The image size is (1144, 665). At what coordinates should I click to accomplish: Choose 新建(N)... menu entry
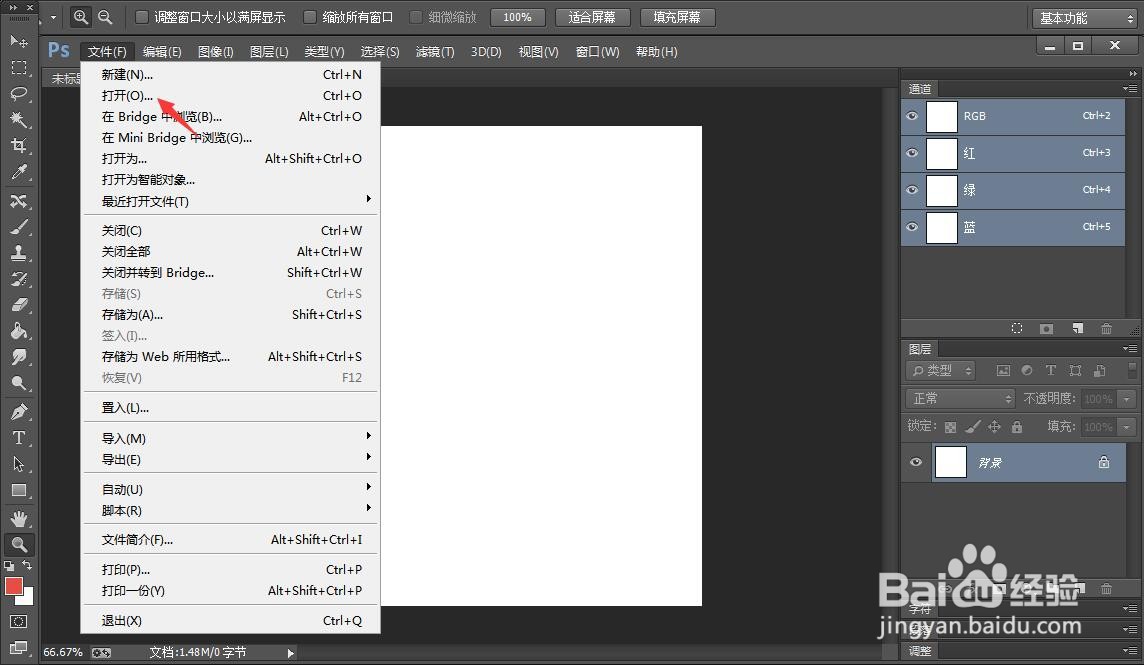coord(231,74)
